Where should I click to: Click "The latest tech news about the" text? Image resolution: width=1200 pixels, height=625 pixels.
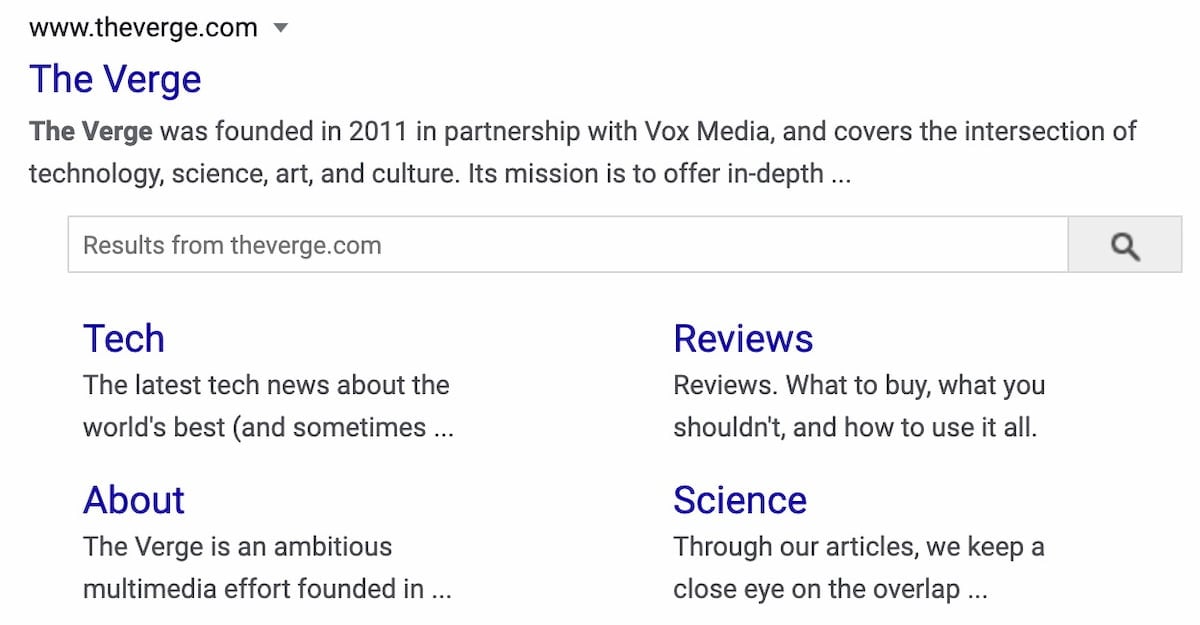(x=266, y=385)
